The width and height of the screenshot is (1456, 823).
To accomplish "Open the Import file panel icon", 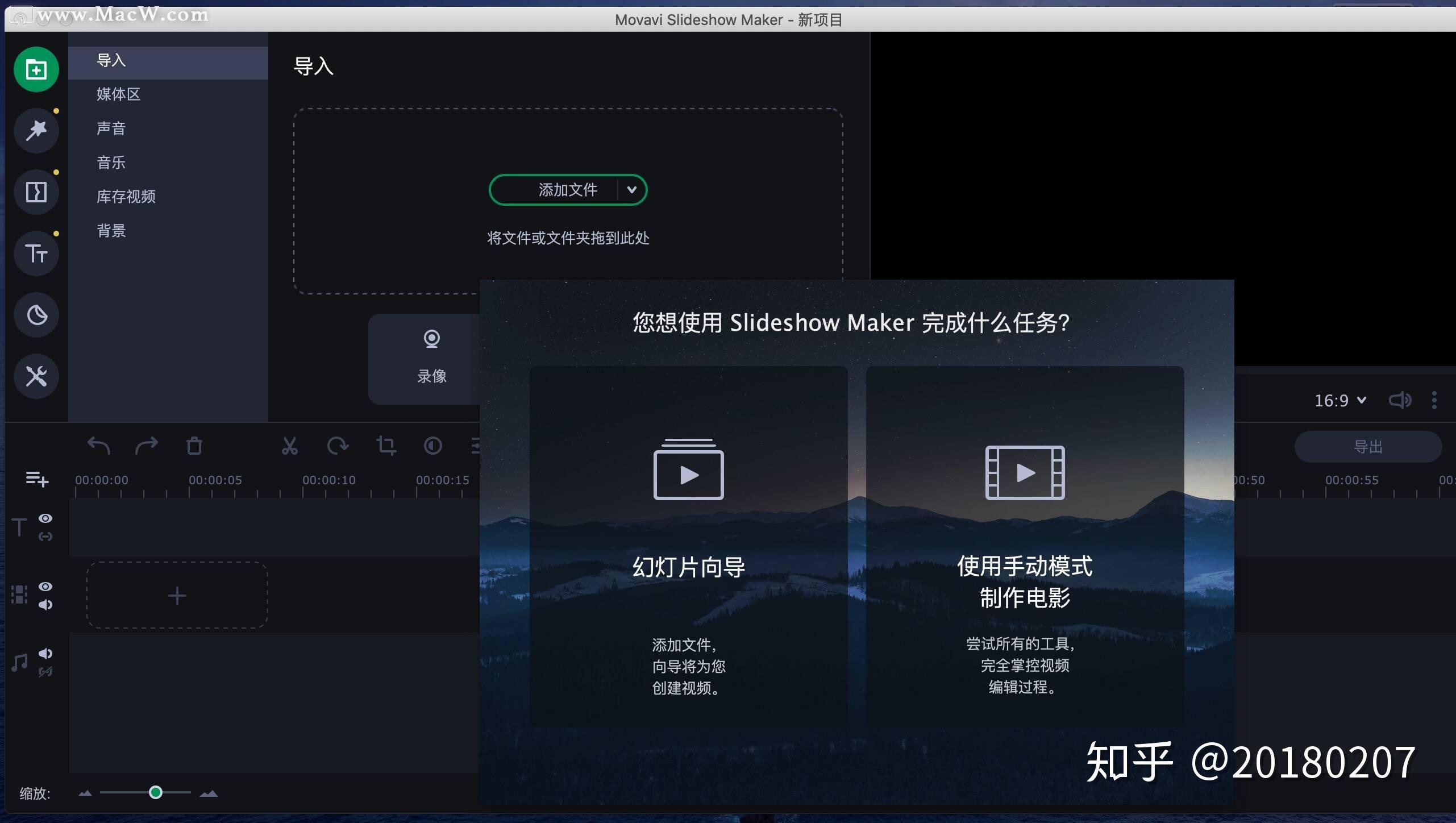I will (36, 70).
